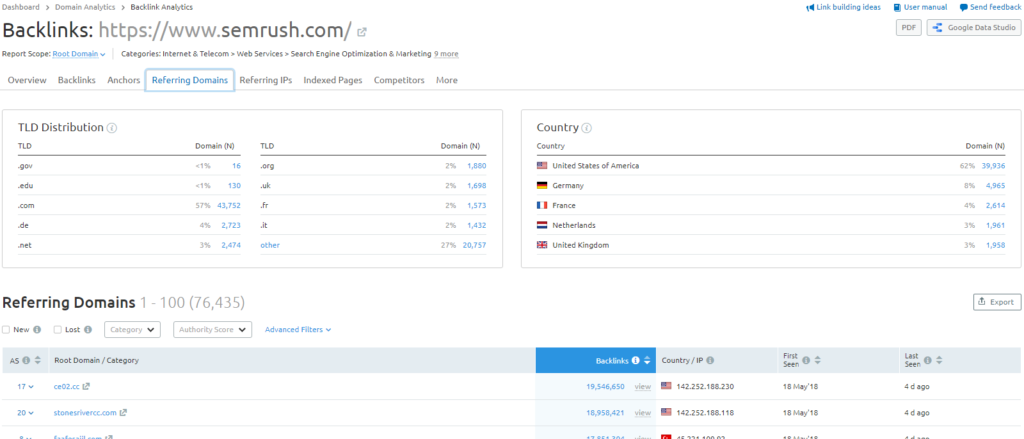Click the Country panel info icon
The image size is (1024, 439).
point(586,128)
